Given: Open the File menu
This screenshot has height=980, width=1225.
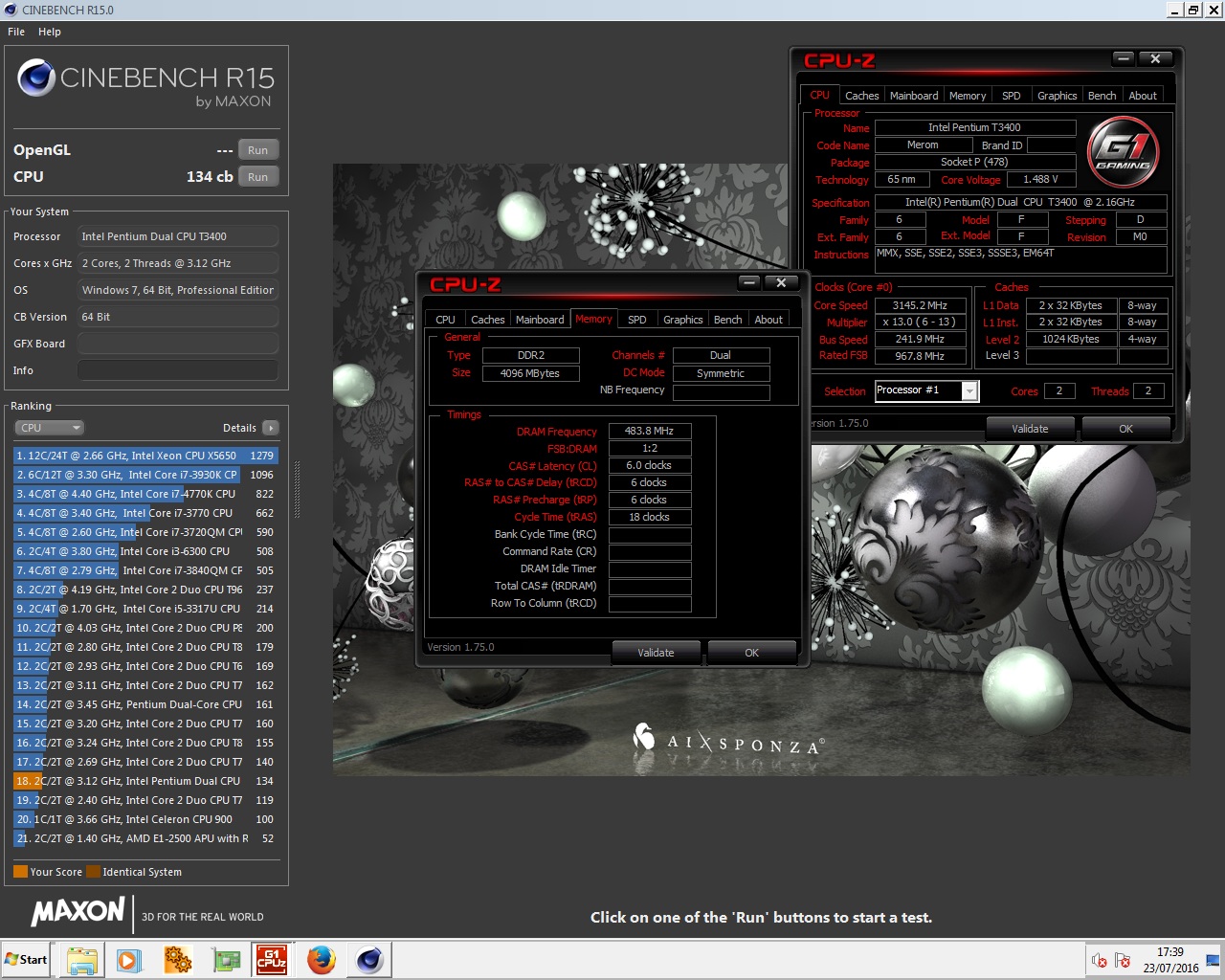Looking at the screenshot, I should 16,32.
